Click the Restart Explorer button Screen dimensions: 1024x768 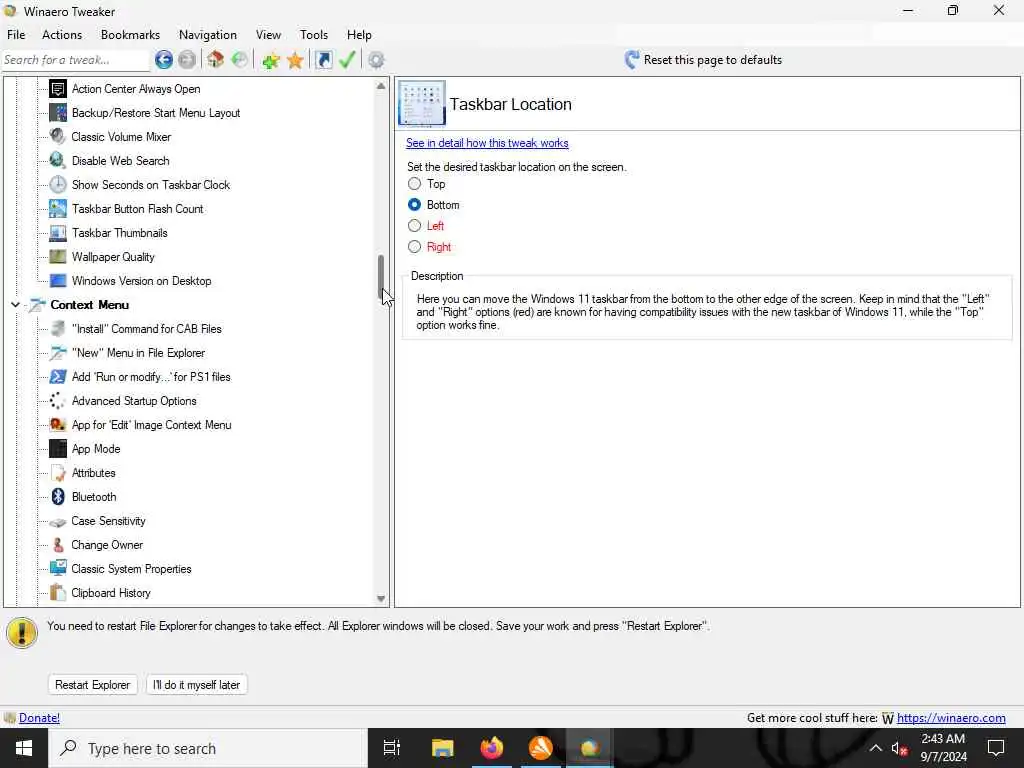[93, 685]
